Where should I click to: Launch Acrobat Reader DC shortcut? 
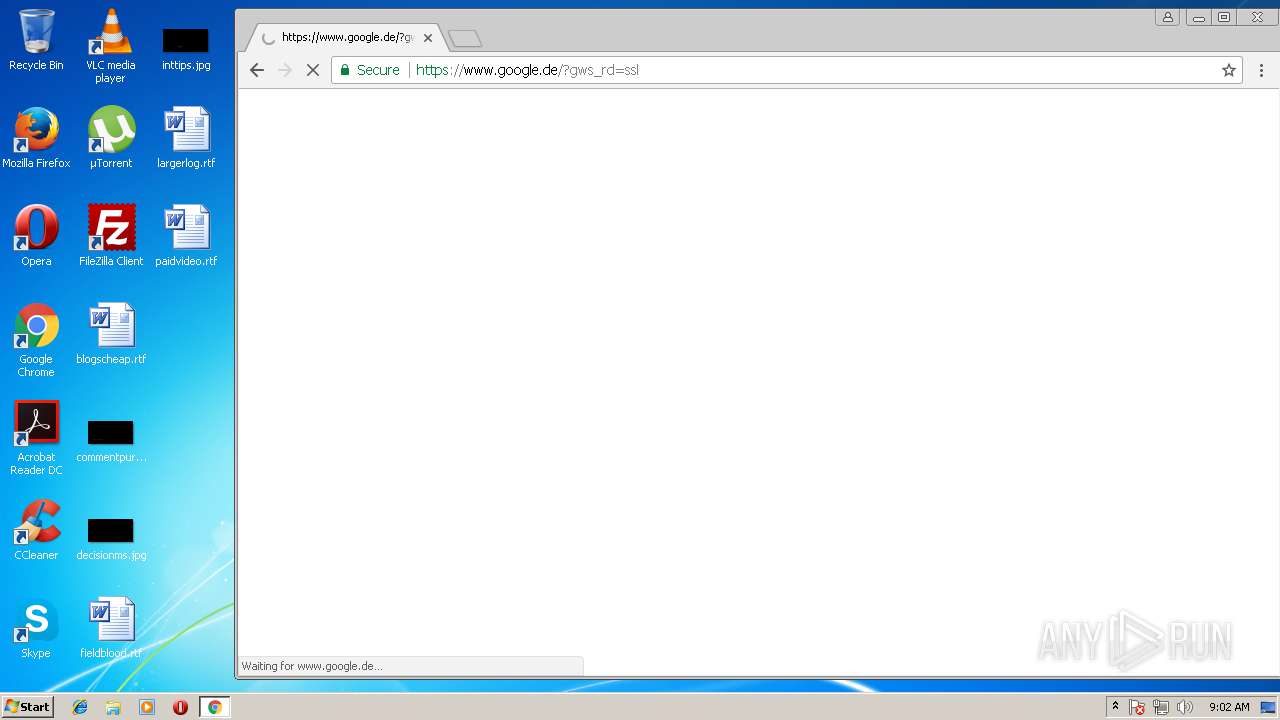36,438
